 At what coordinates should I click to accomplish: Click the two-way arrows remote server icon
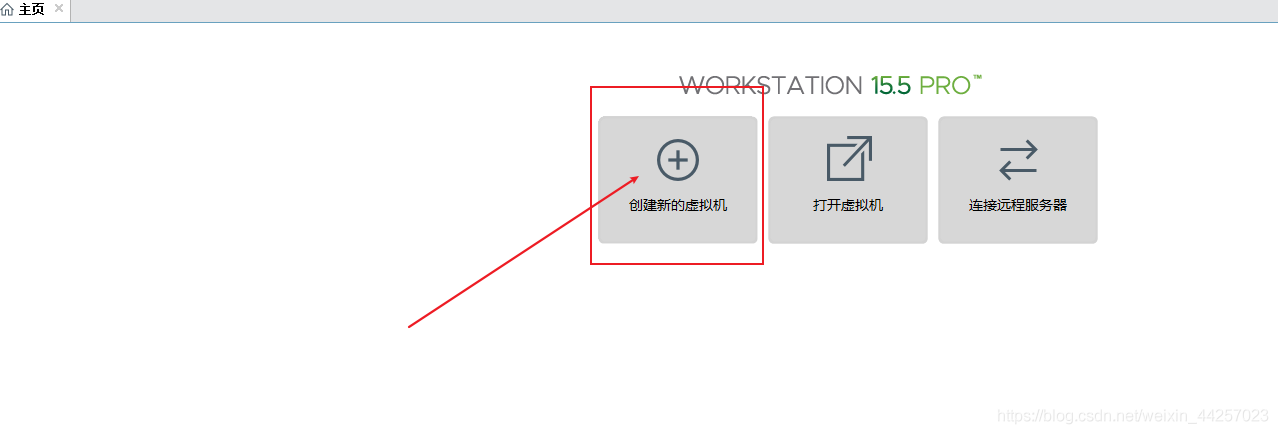1018,160
